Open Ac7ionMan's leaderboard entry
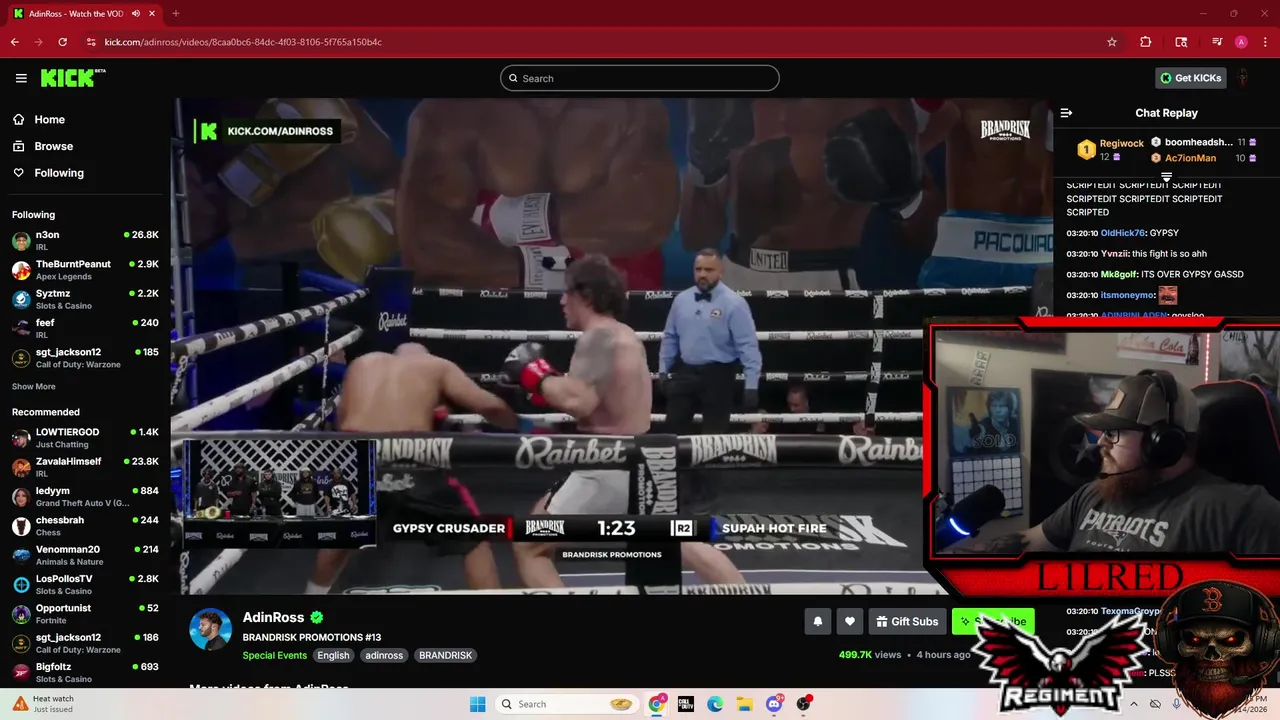1280x720 pixels. tap(1204, 158)
